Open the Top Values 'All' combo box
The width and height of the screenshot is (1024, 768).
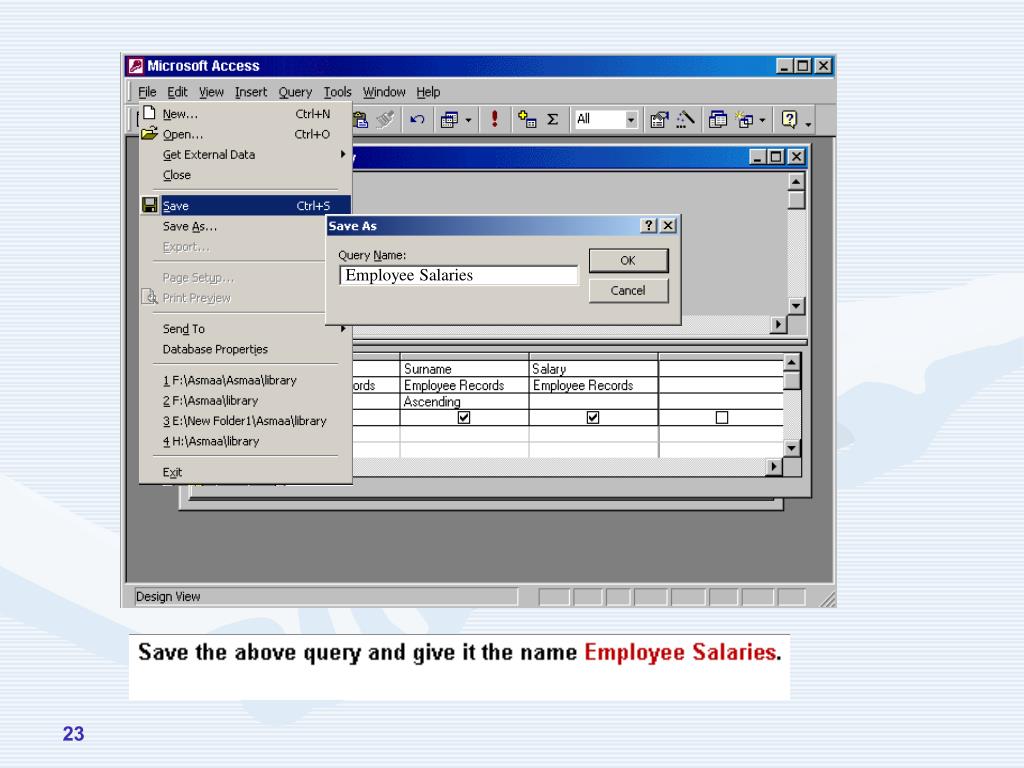point(606,120)
